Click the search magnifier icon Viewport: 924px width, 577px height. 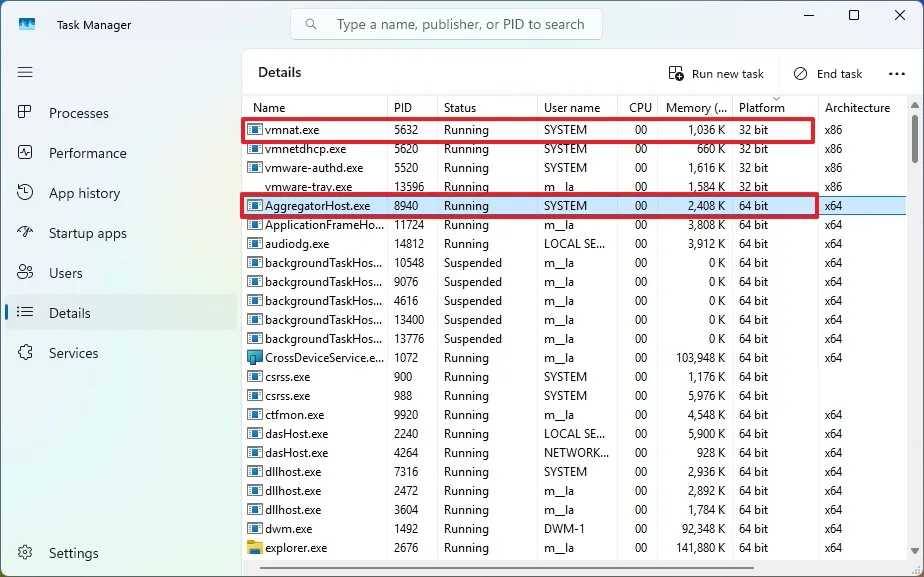click(x=310, y=23)
